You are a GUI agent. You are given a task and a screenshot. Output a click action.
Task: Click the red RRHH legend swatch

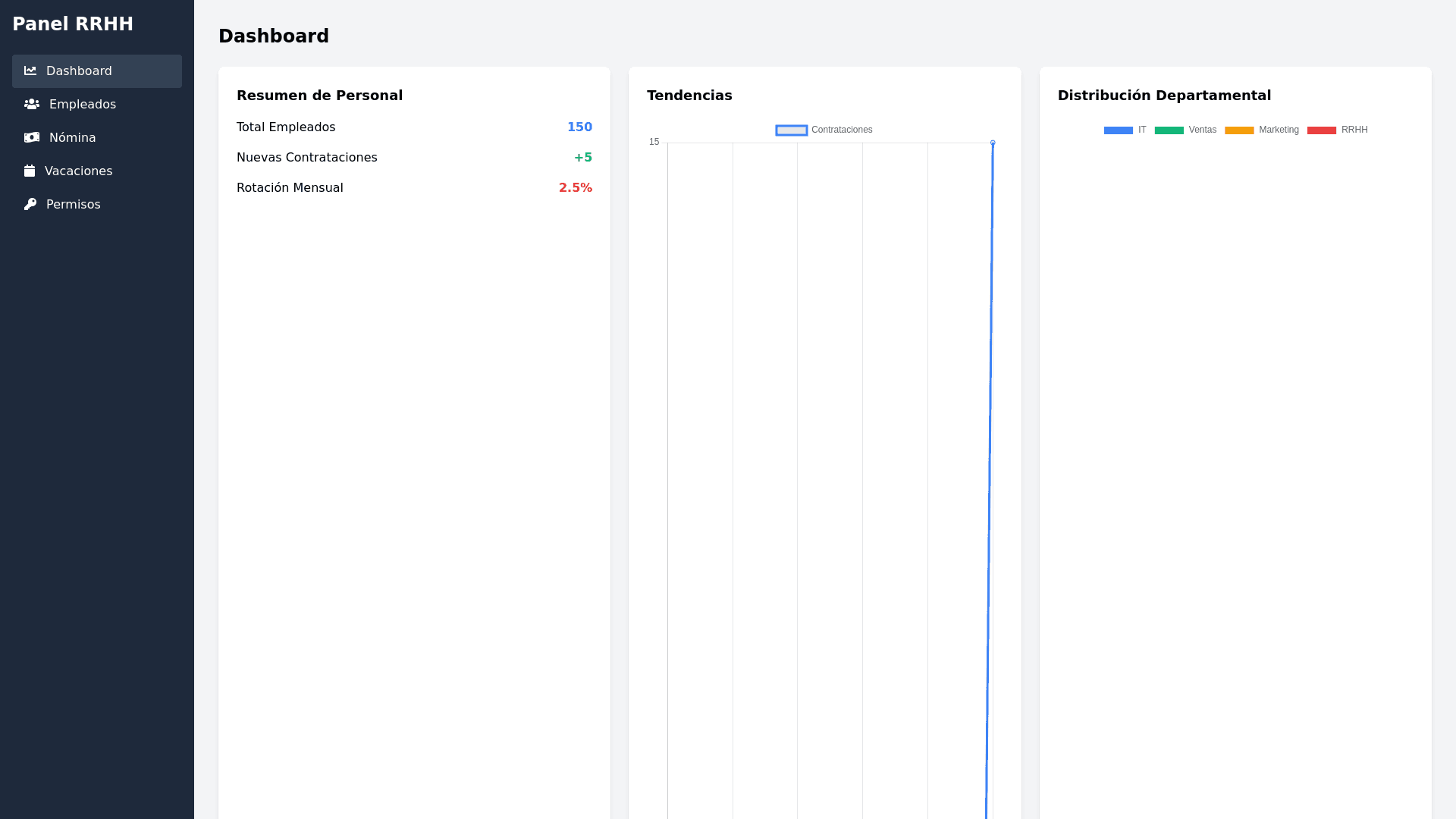tap(1321, 130)
